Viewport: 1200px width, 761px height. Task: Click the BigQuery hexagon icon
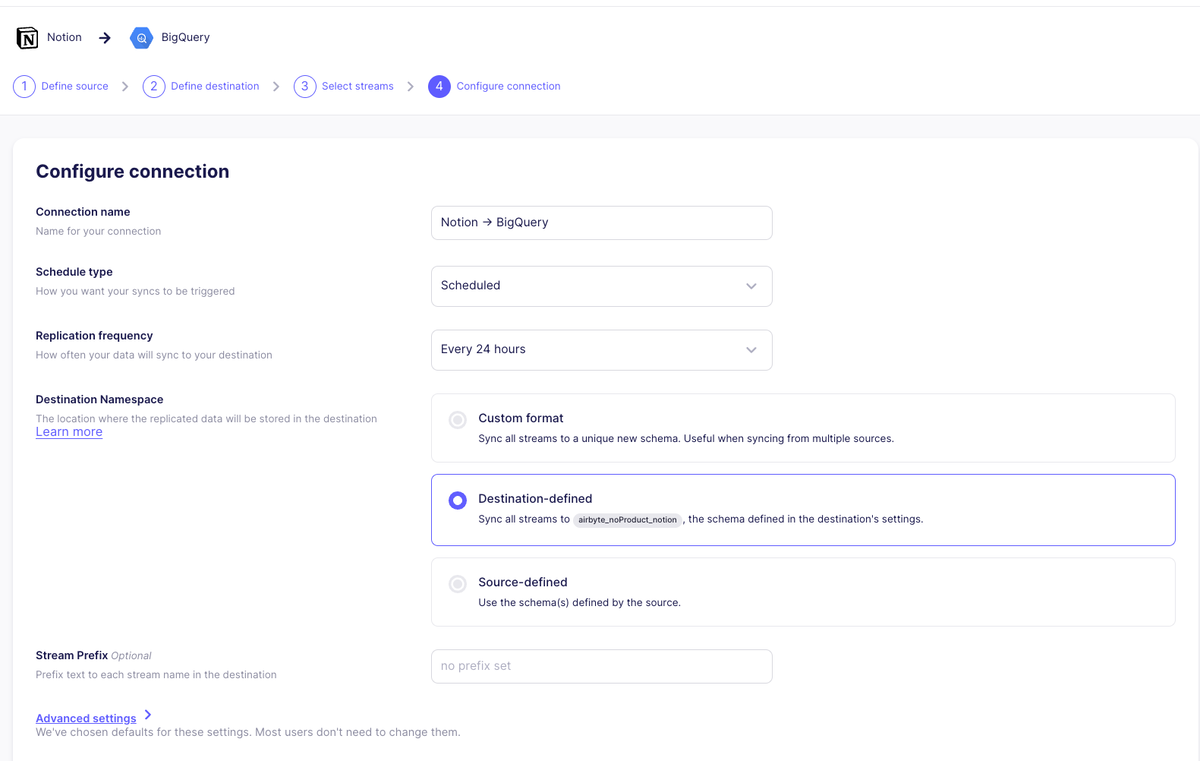(x=141, y=38)
